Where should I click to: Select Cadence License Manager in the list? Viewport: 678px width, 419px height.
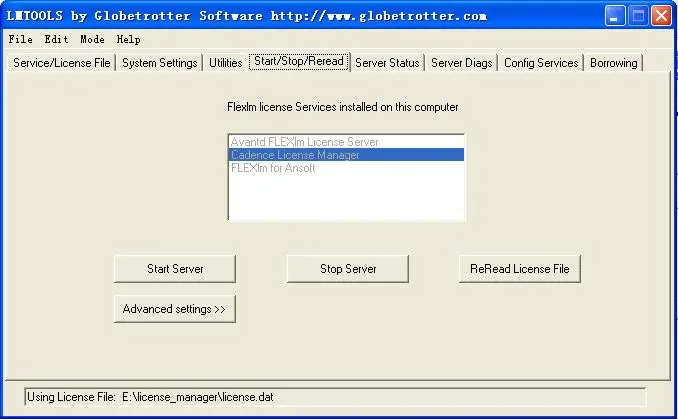346,155
